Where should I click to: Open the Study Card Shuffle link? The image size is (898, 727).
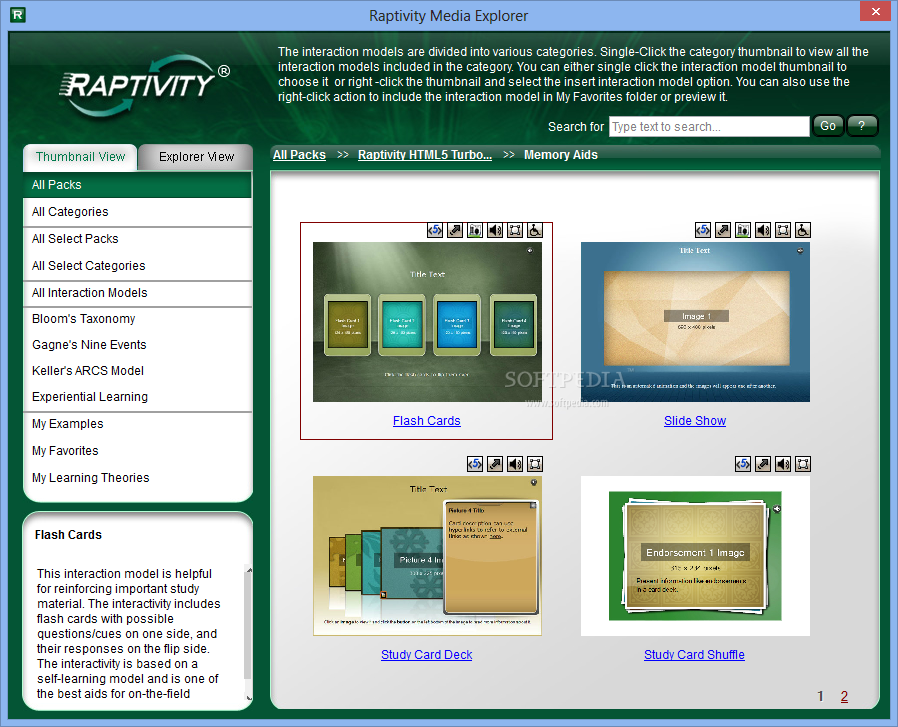coord(694,655)
